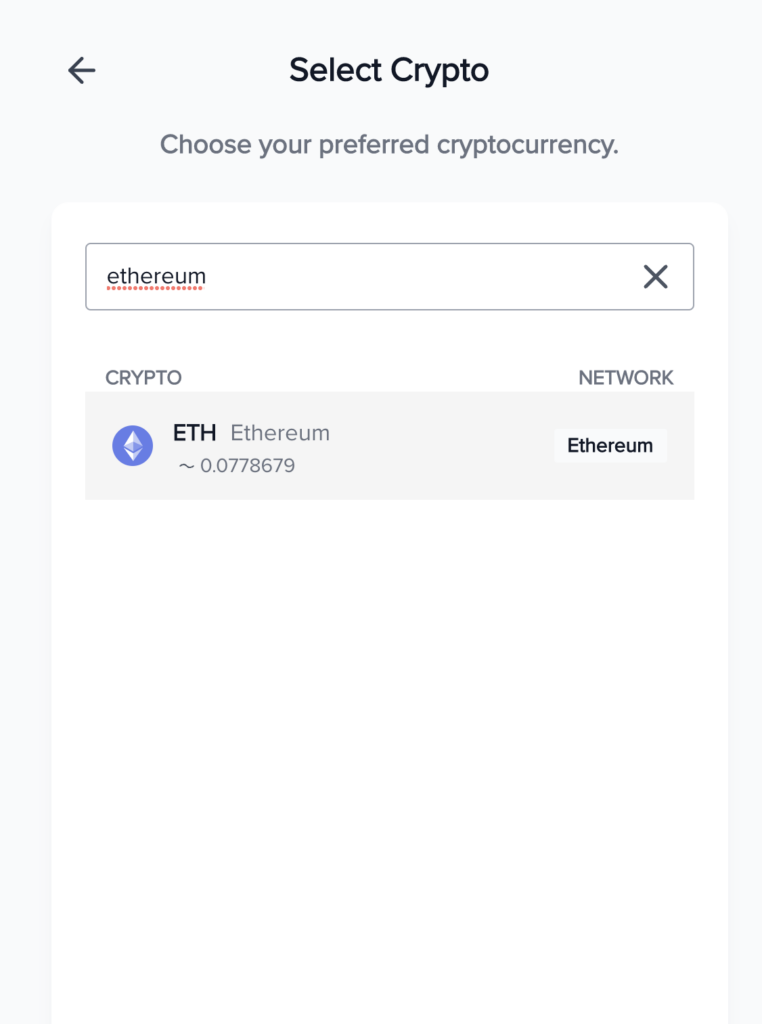
Task: Focus the search field containing "ethereum"
Action: coord(389,277)
